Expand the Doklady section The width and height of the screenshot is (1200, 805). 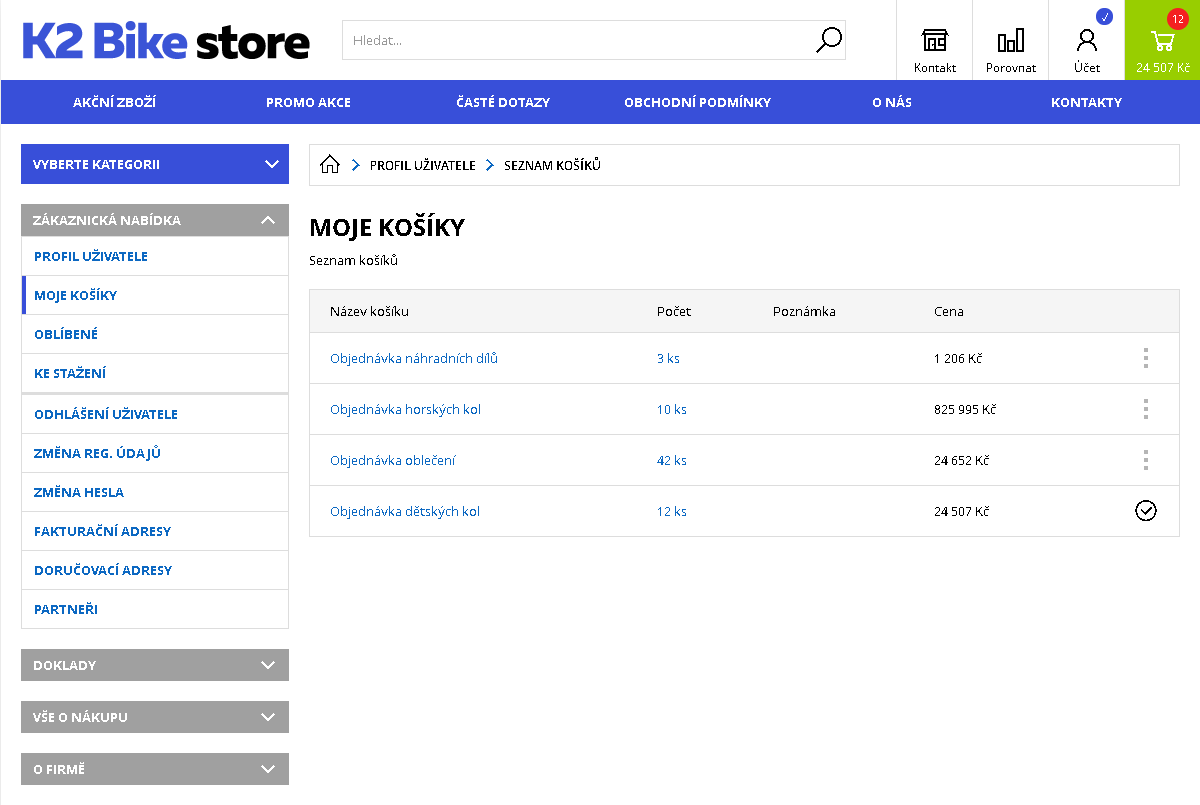tap(155, 665)
